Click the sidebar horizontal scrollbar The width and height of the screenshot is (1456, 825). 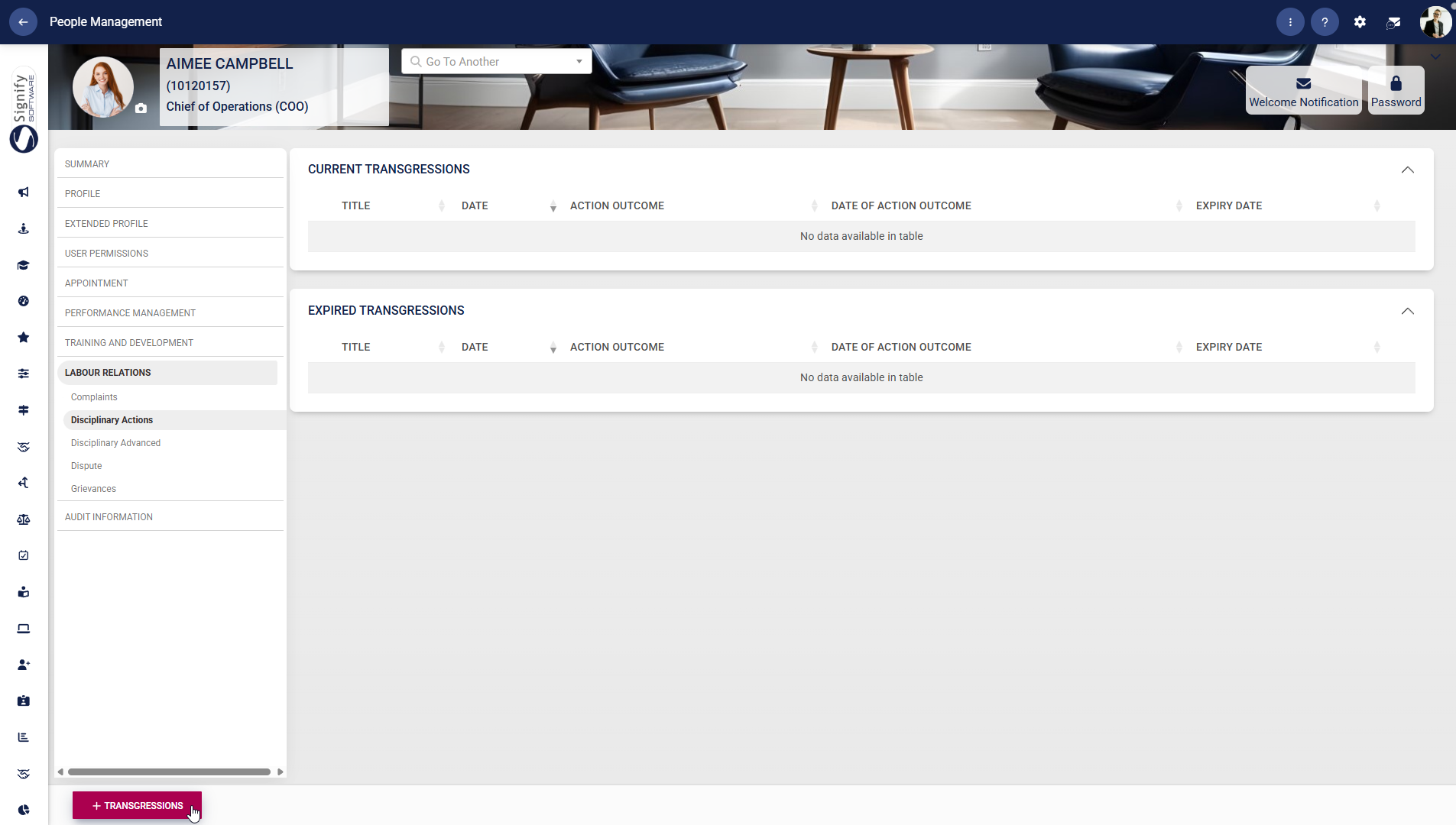point(169,772)
